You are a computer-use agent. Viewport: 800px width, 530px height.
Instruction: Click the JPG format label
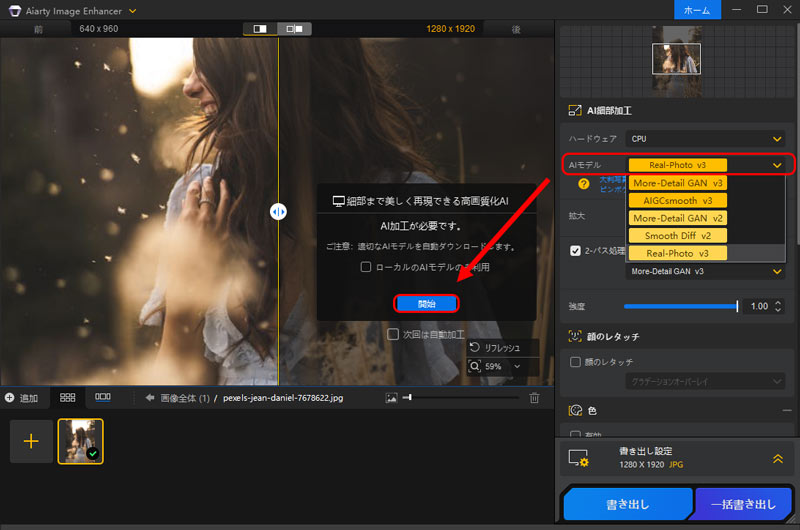tap(676, 465)
